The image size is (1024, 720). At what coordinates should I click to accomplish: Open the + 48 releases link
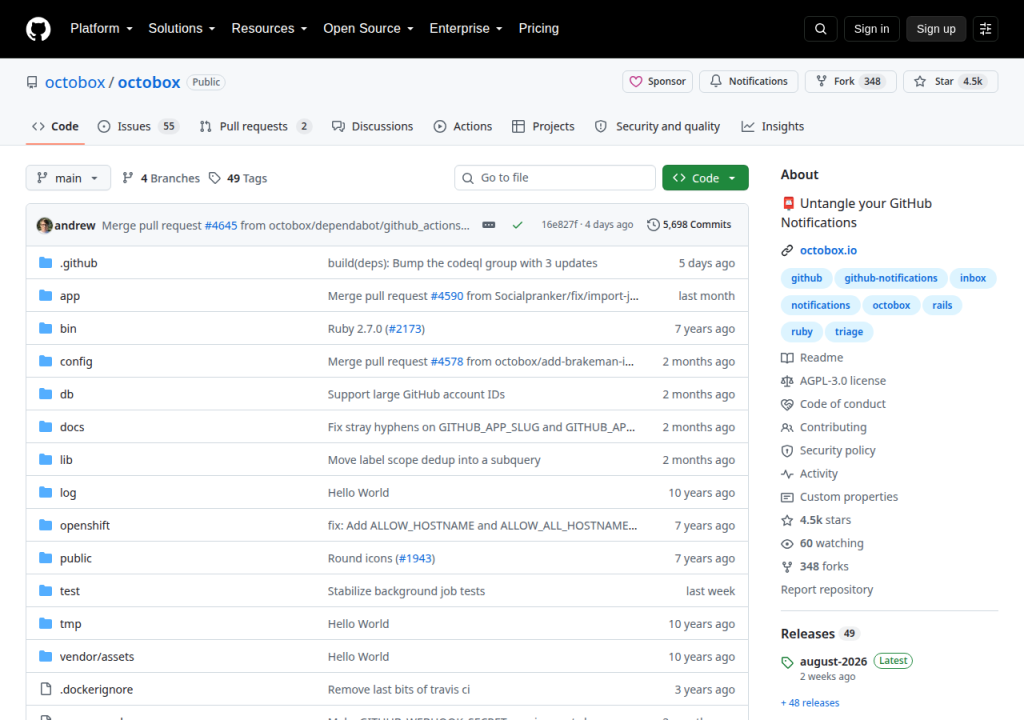coord(810,703)
